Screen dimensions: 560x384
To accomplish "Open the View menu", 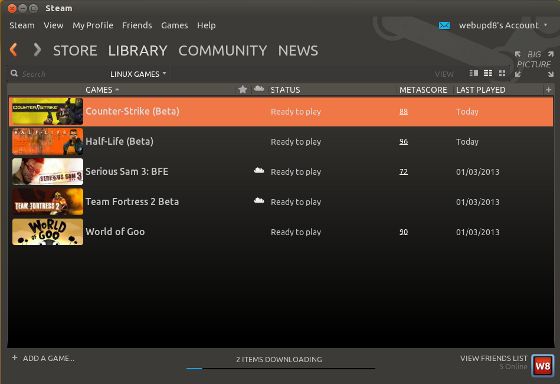I will tap(53, 25).
